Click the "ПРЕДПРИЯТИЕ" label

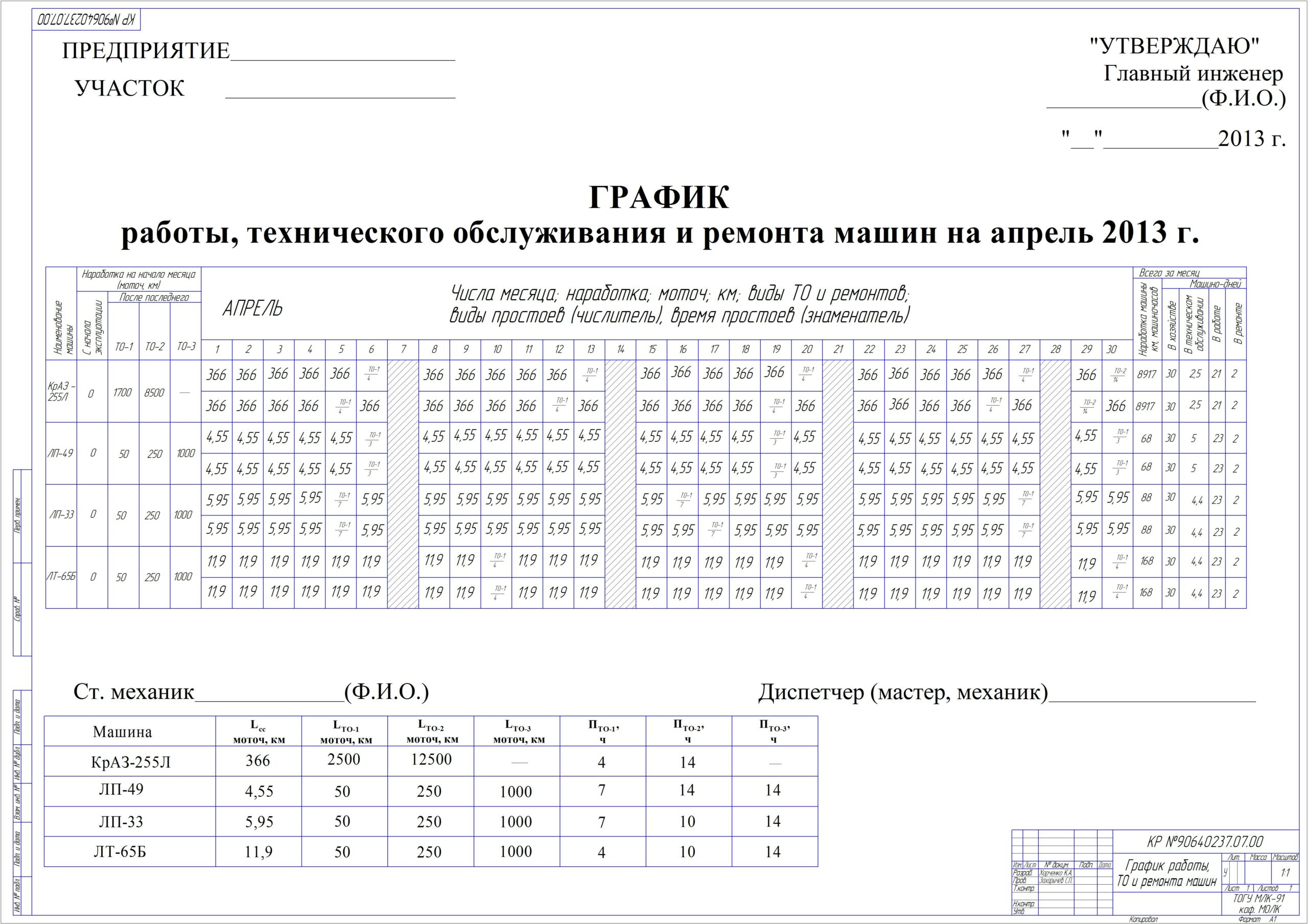coord(146,51)
